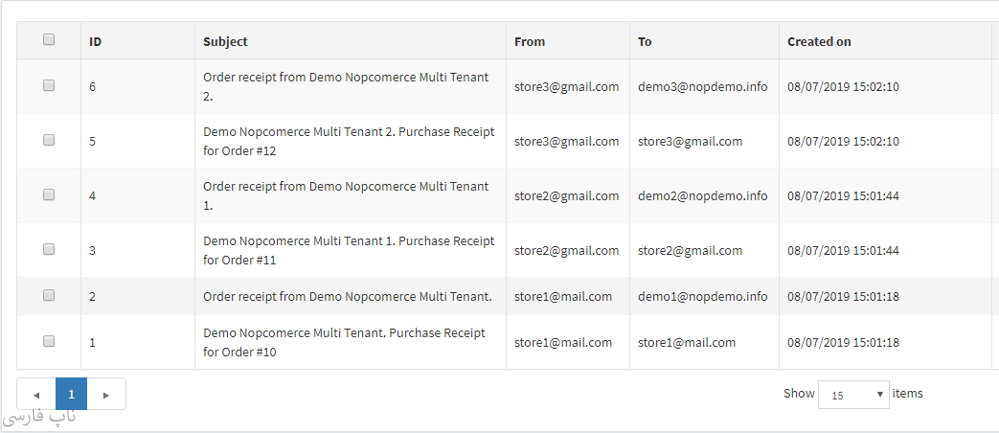Click the From column header
The image size is (999, 433).
click(529, 42)
